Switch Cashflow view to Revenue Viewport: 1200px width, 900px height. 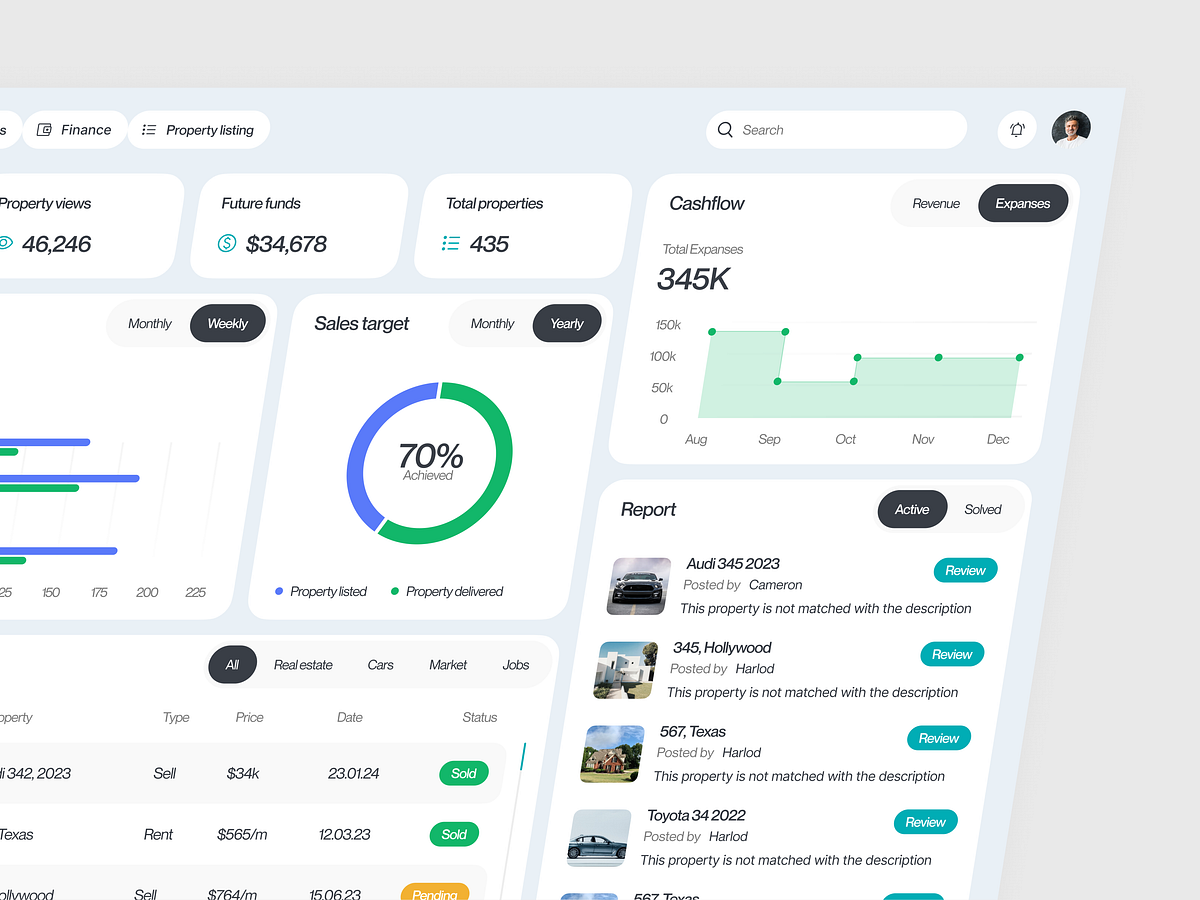[936, 202]
